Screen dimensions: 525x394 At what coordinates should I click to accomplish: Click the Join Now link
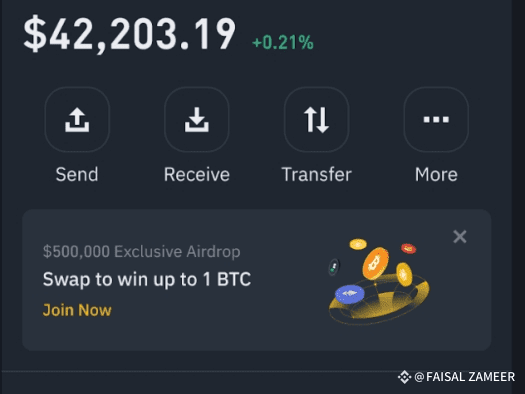[x=77, y=310]
